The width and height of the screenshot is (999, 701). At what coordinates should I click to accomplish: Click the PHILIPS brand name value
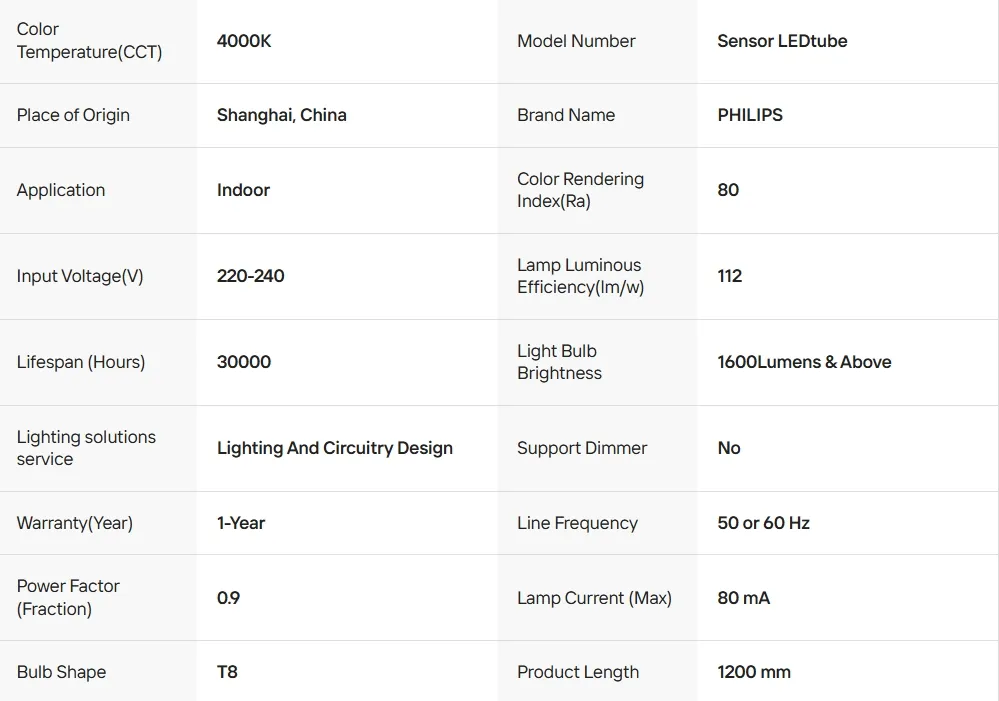click(750, 115)
